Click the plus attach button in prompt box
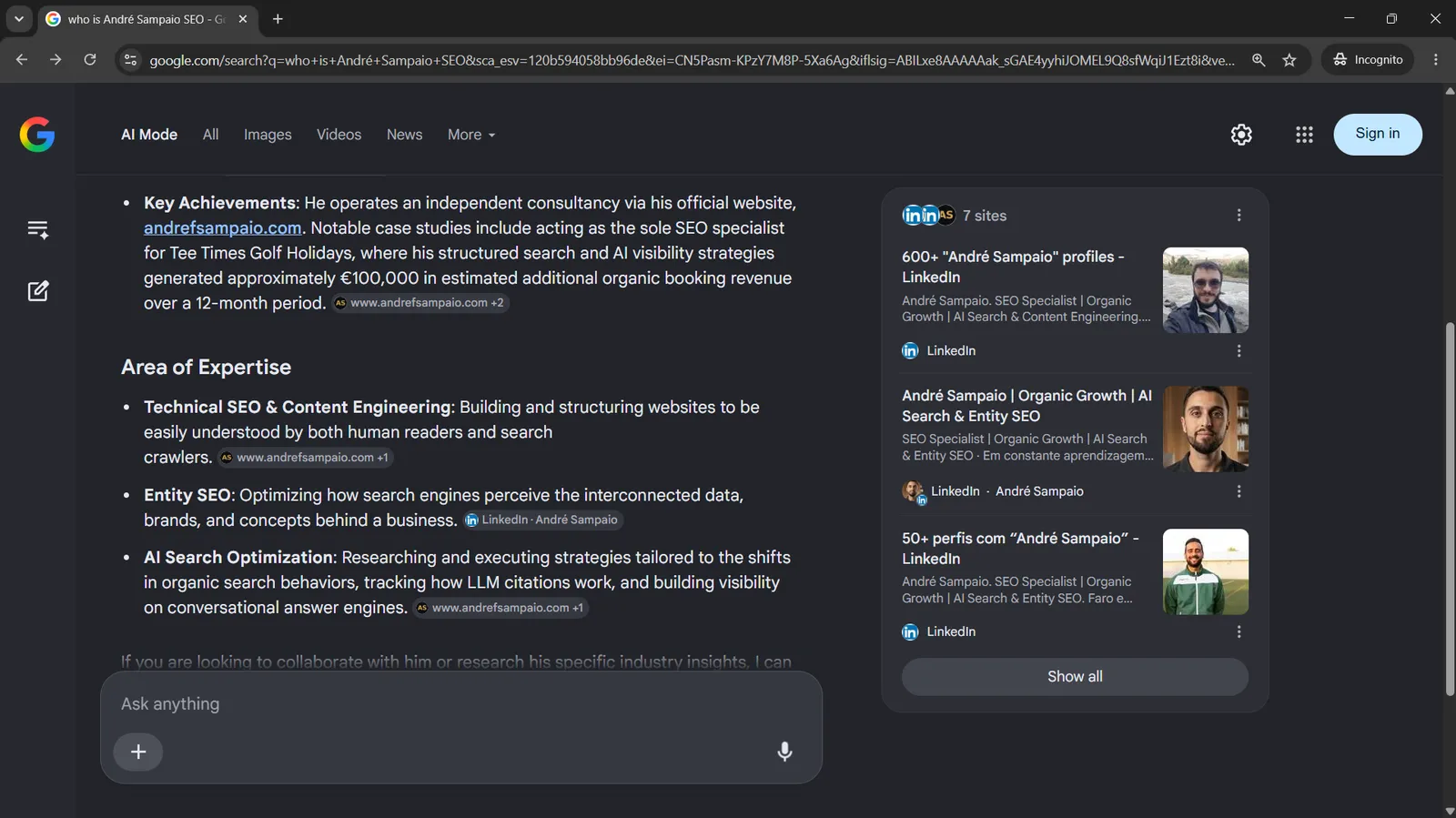Screen dimensions: 1456x818 (x=138, y=752)
